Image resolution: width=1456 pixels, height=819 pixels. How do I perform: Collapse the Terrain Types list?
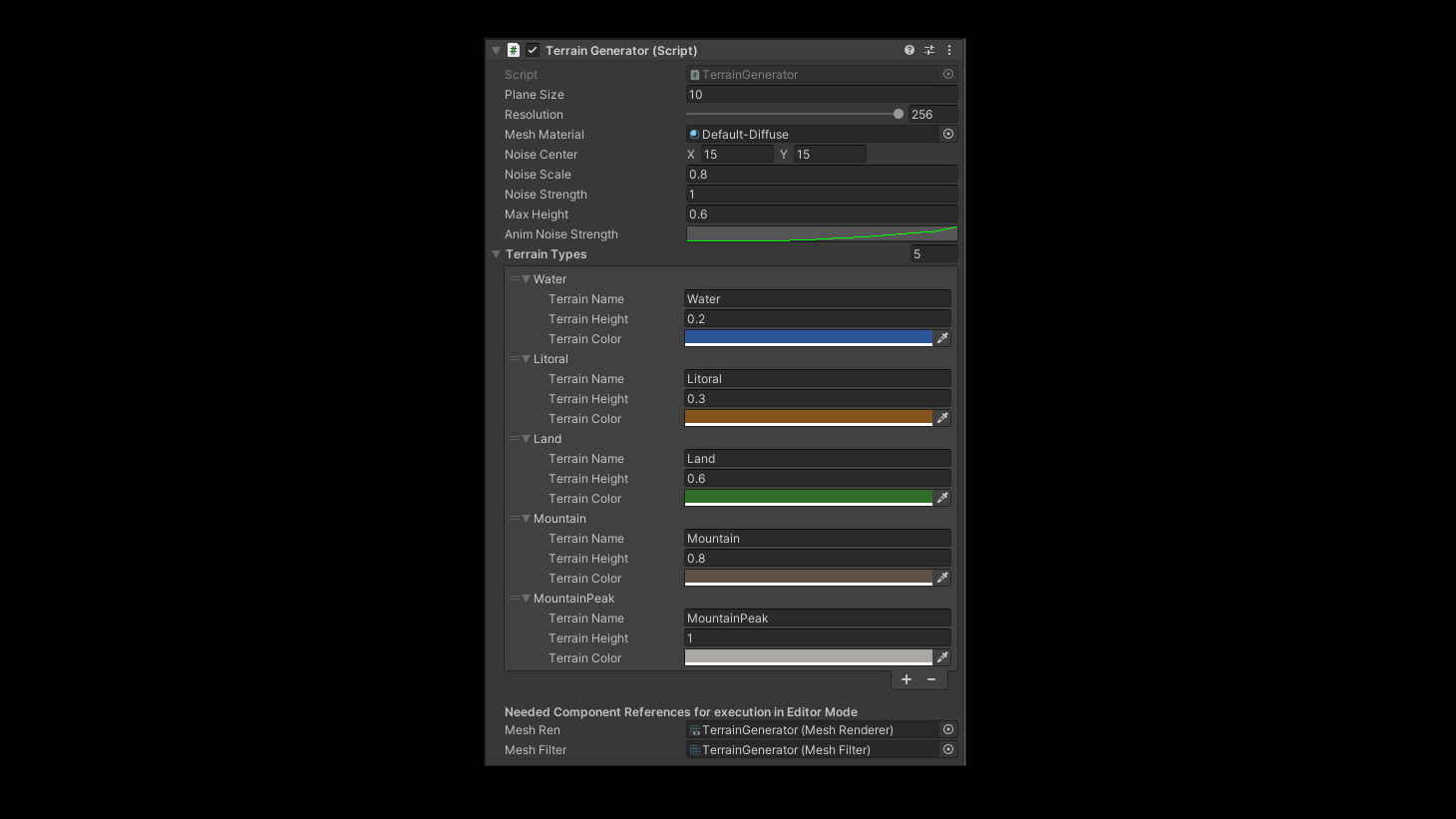pos(497,254)
